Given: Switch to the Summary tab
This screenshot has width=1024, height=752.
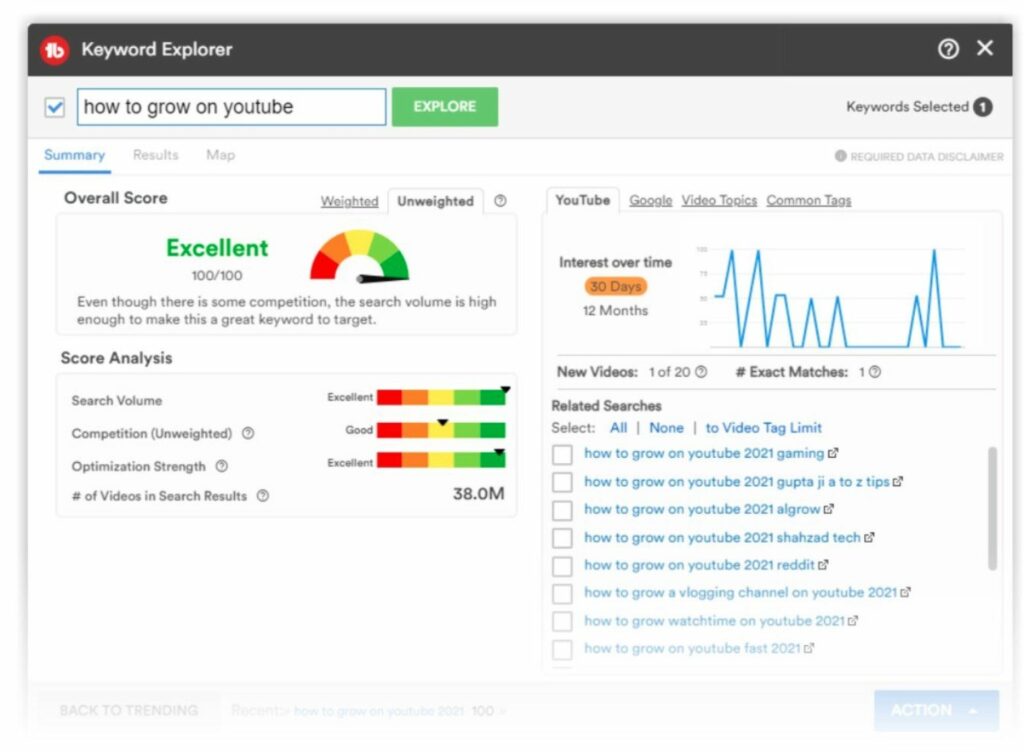Looking at the screenshot, I should click(x=74, y=155).
